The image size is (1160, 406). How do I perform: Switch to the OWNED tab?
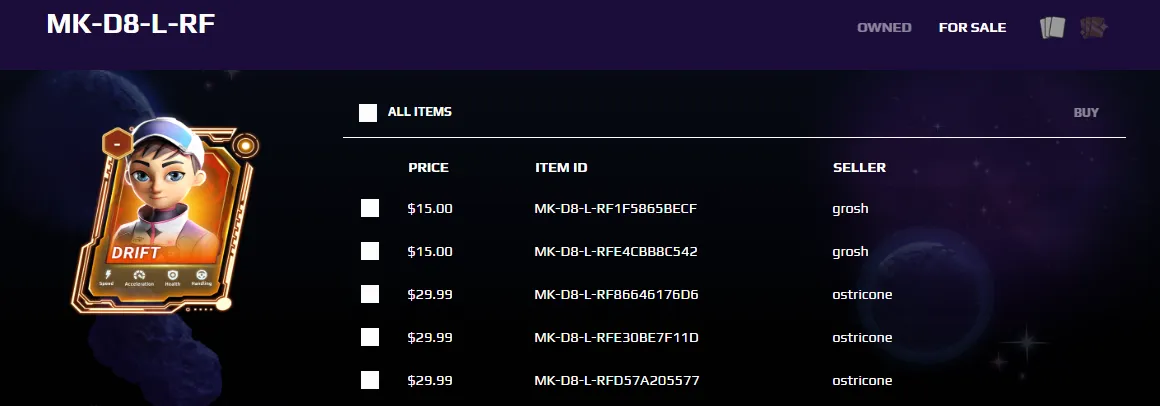point(884,27)
